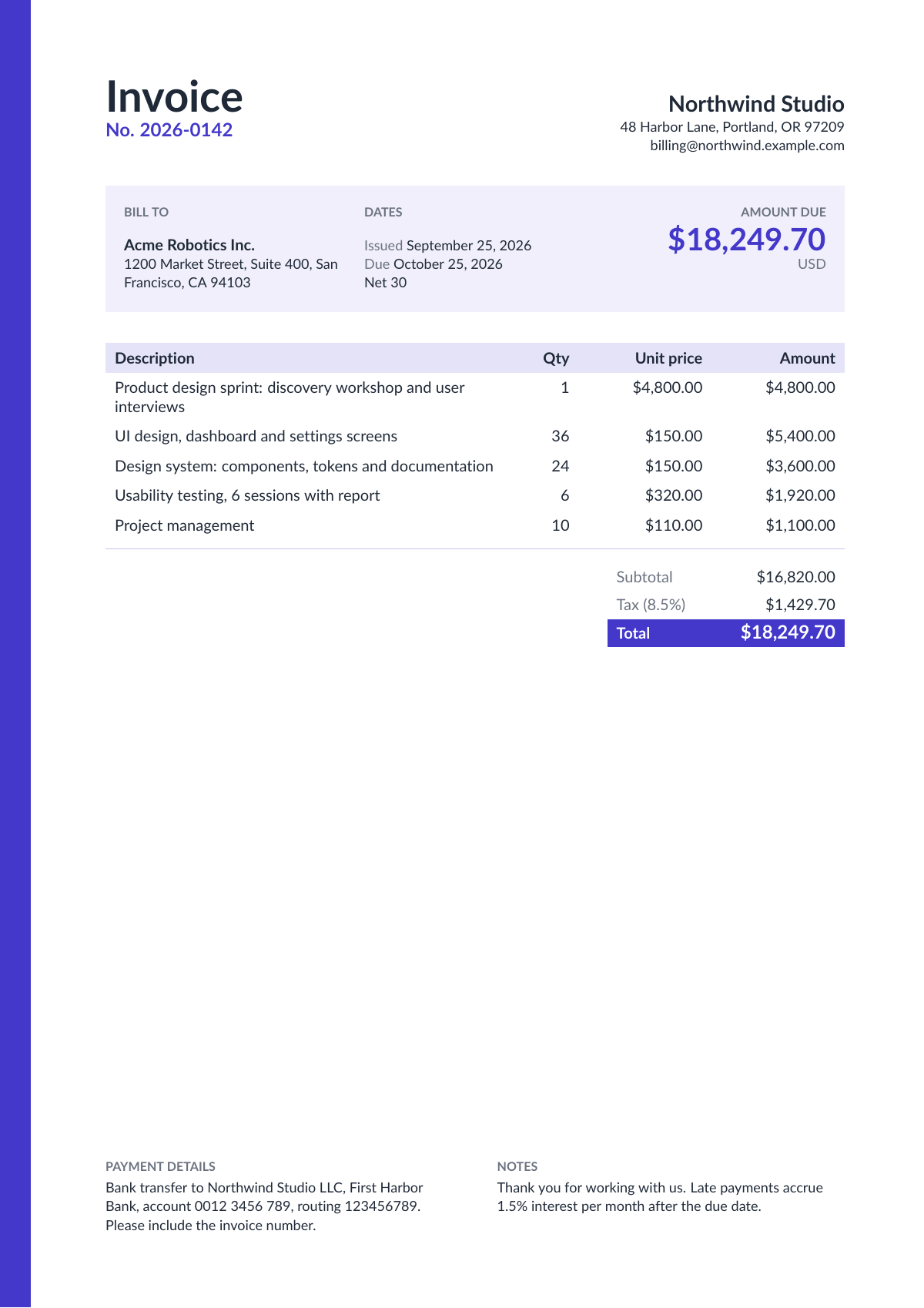Click the BILL TO label

146,212
